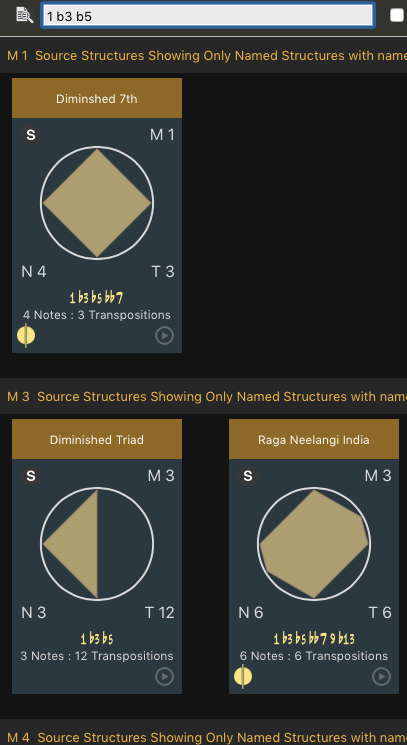Image resolution: width=407 pixels, height=745 pixels.
Task: Click the yellow symmetry icon on Raga Neelangi
Action: pos(243,677)
